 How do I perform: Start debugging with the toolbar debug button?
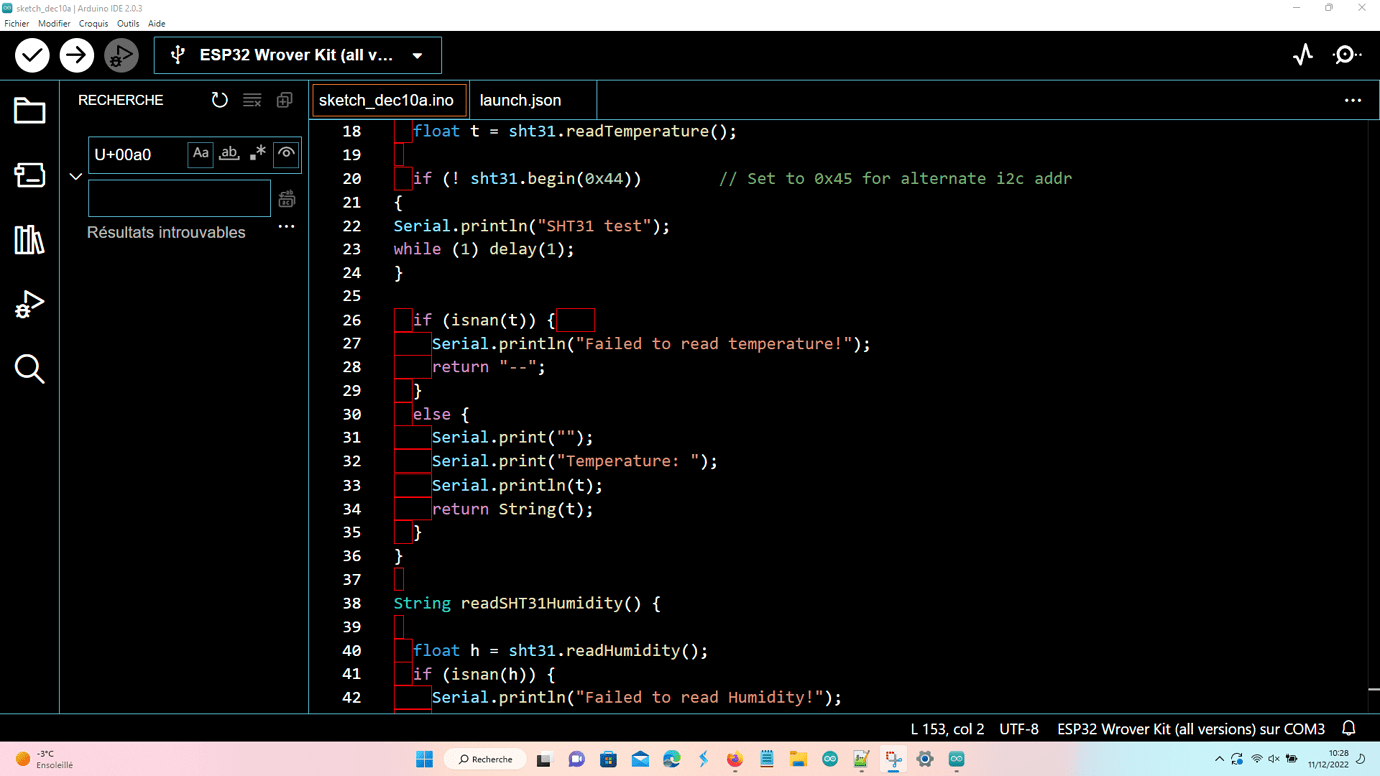tap(121, 55)
